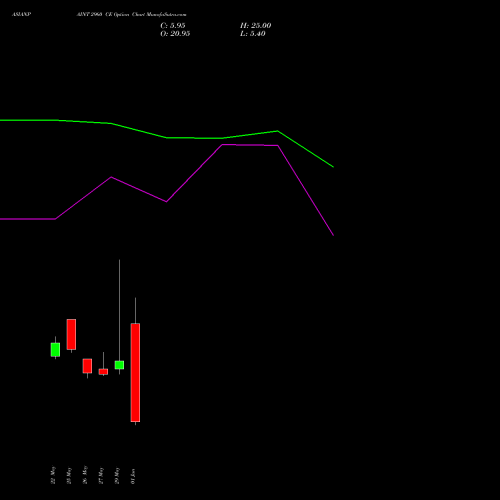Click the 26 May date label
The image size is (500, 500).
pyautogui.click(x=85, y=475)
